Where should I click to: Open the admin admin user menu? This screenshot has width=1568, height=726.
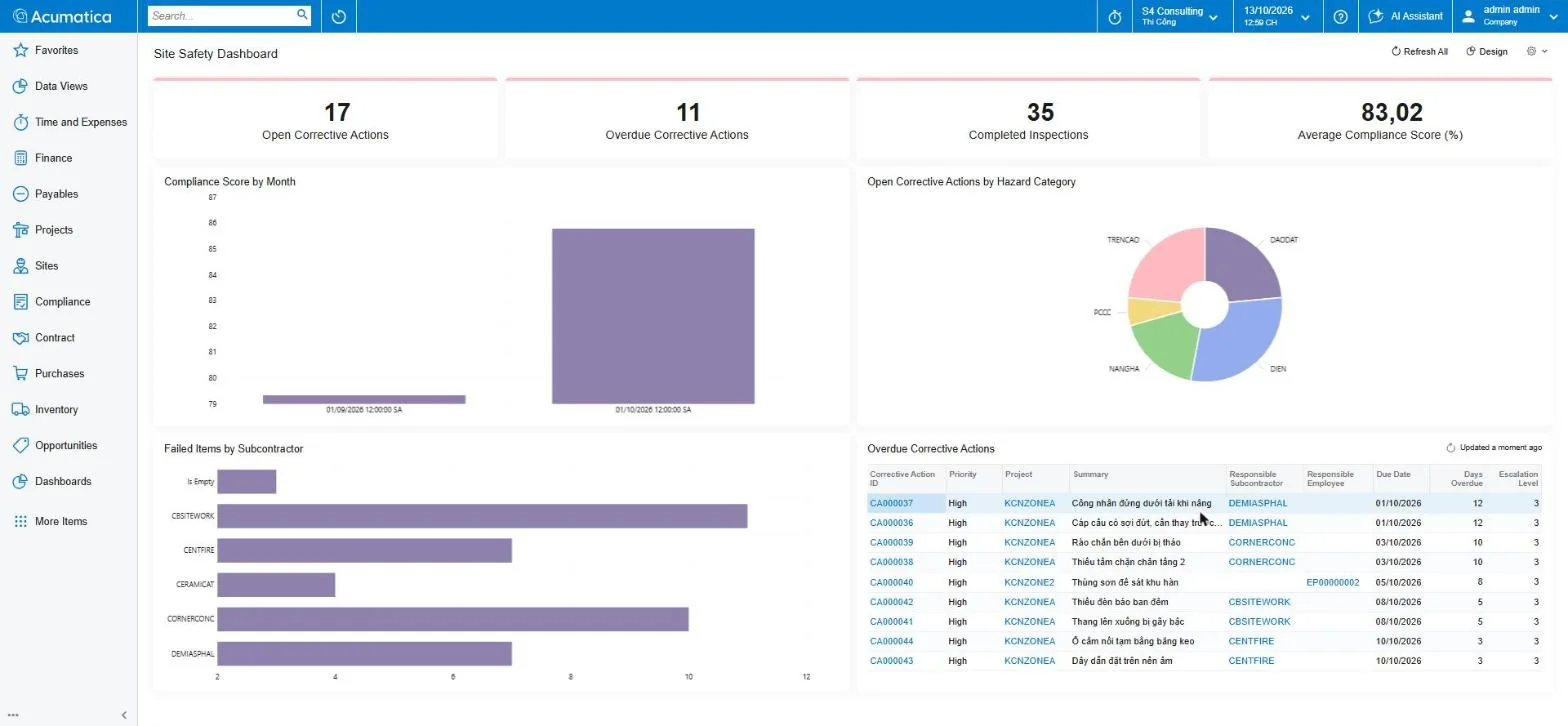click(x=1511, y=16)
